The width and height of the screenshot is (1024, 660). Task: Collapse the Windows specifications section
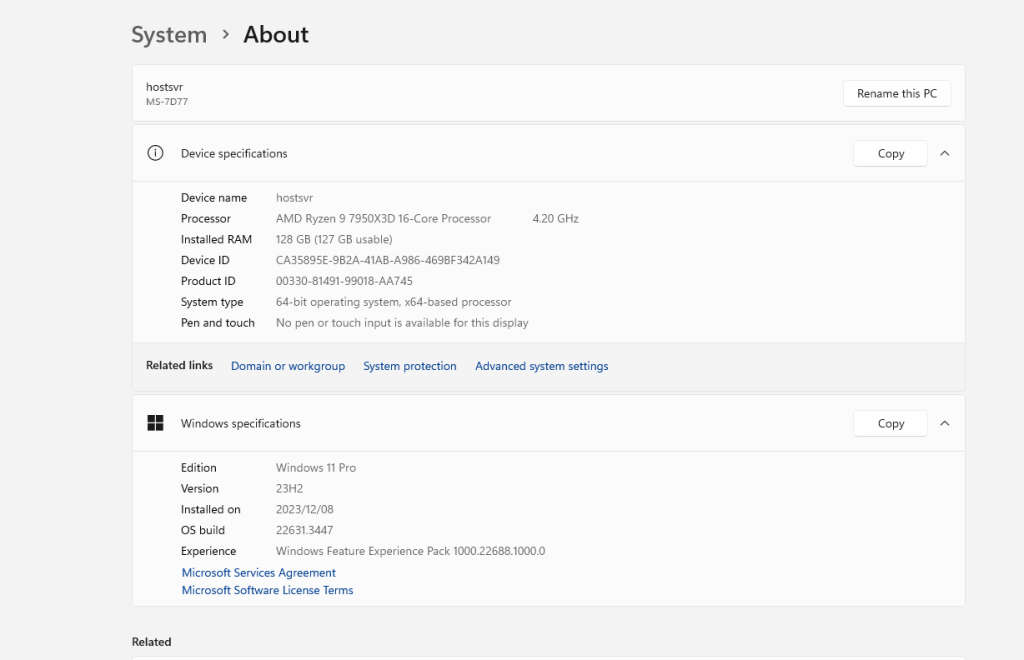click(x=945, y=423)
